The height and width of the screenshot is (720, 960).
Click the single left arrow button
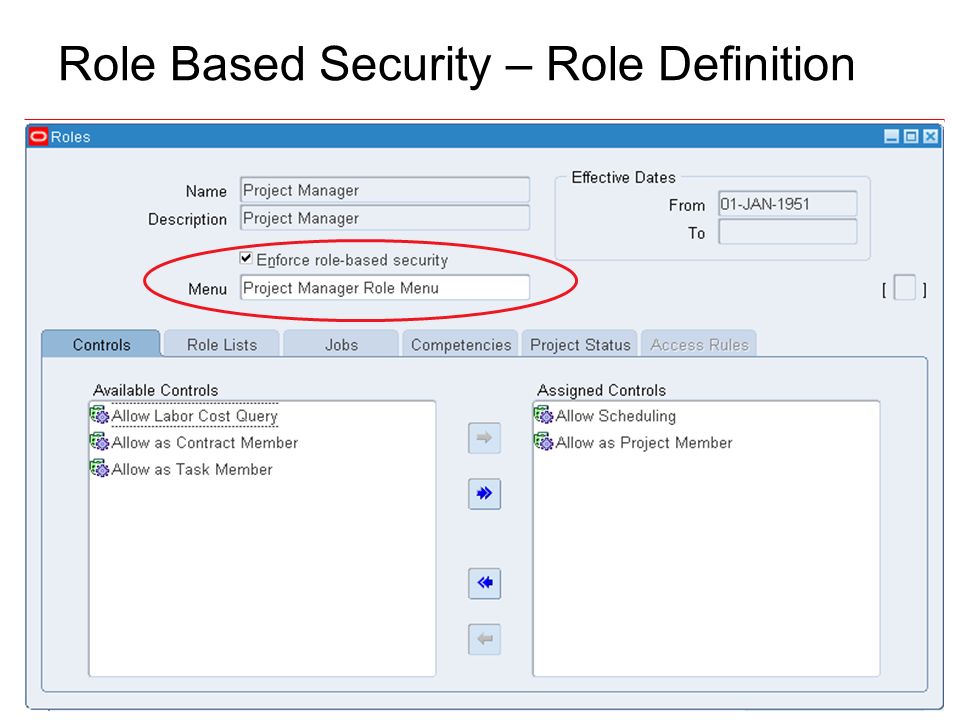coord(484,639)
